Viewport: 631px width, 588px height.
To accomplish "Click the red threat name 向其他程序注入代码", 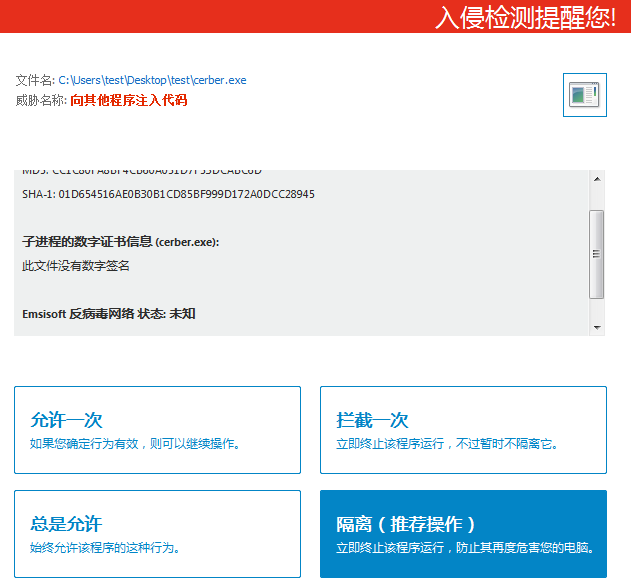I will 129,100.
